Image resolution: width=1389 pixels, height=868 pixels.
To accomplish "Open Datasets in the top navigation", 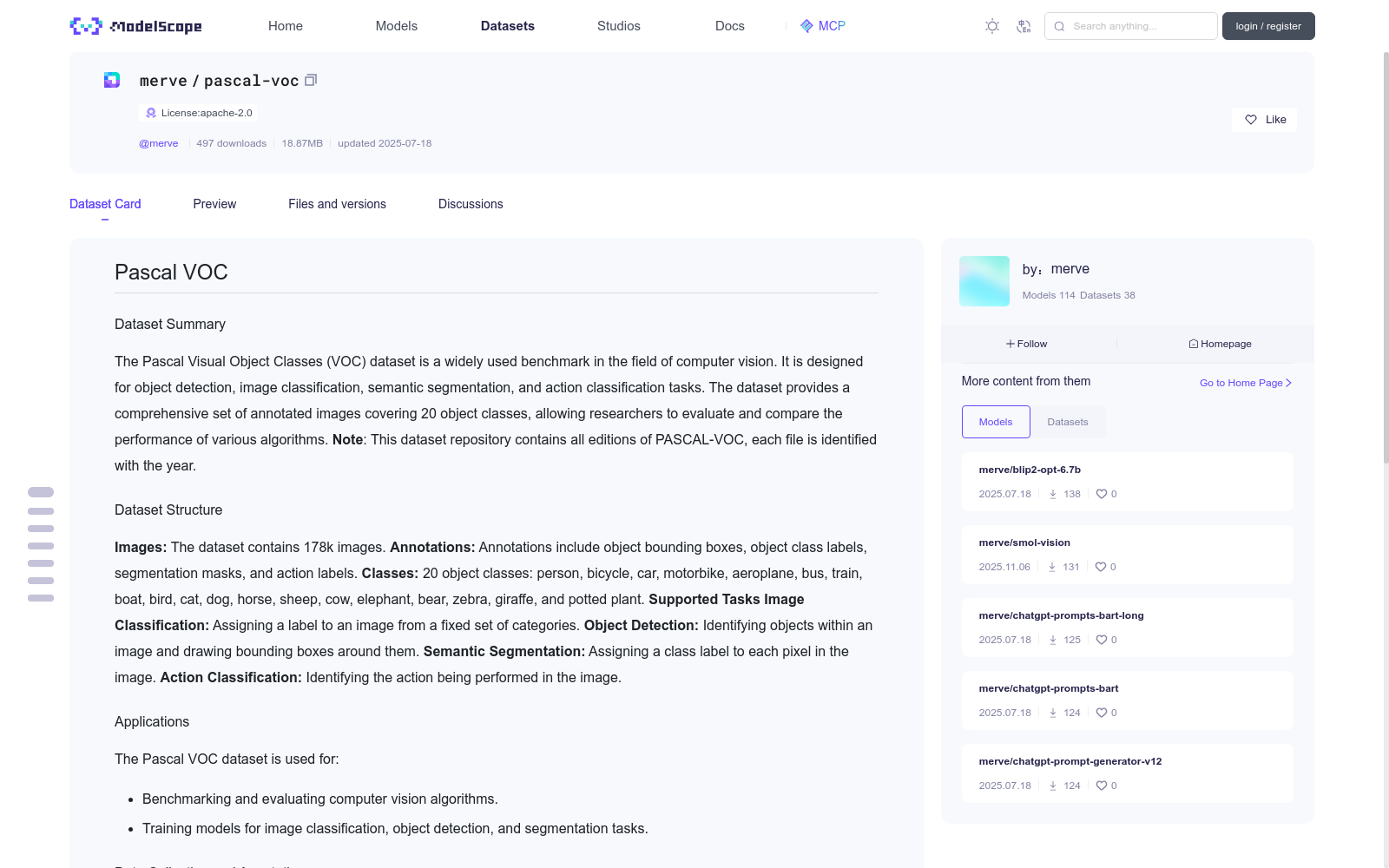I will [x=508, y=26].
